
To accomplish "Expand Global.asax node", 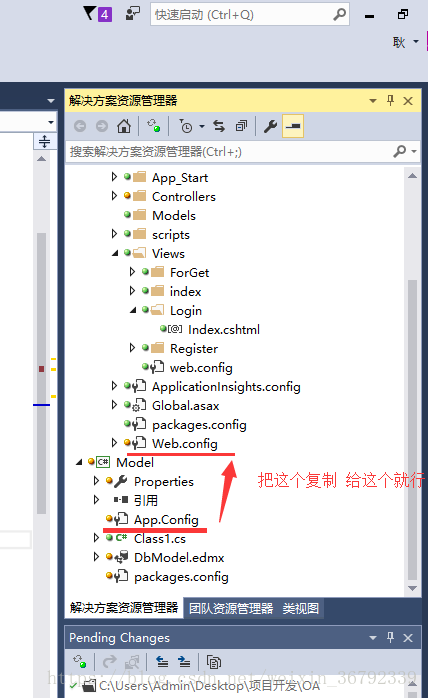I will pos(114,405).
